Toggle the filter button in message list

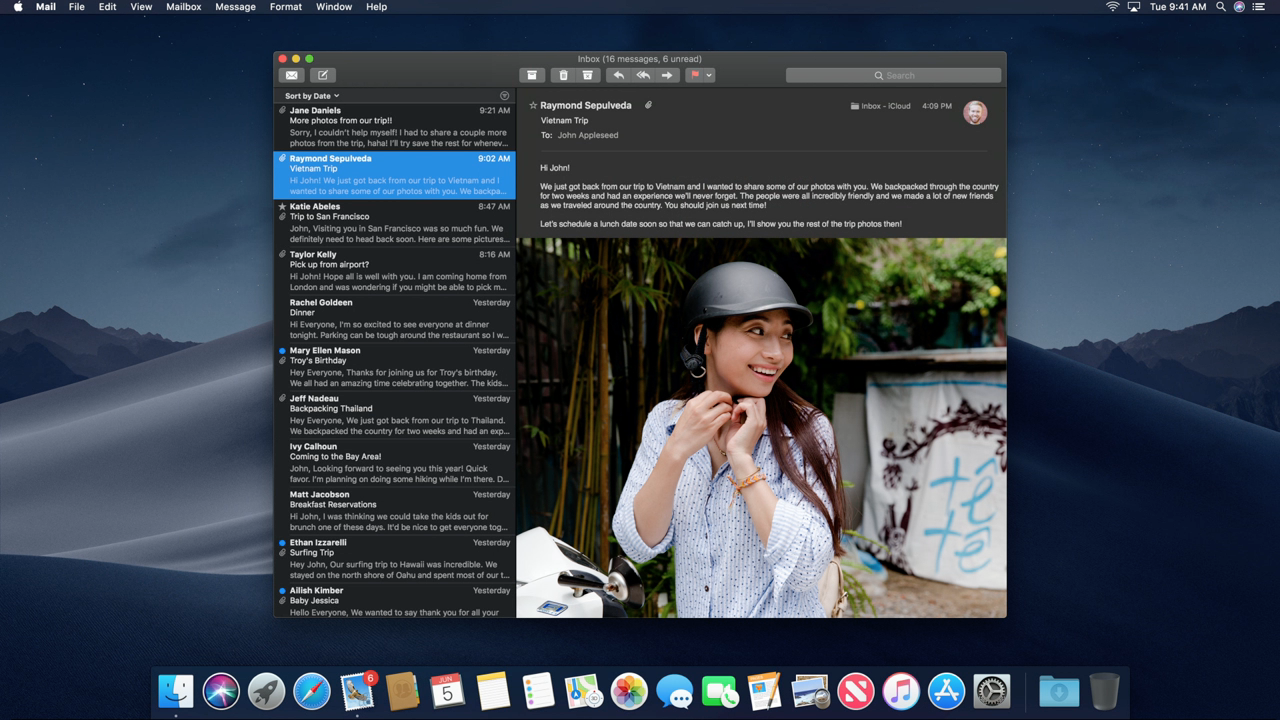pos(504,96)
